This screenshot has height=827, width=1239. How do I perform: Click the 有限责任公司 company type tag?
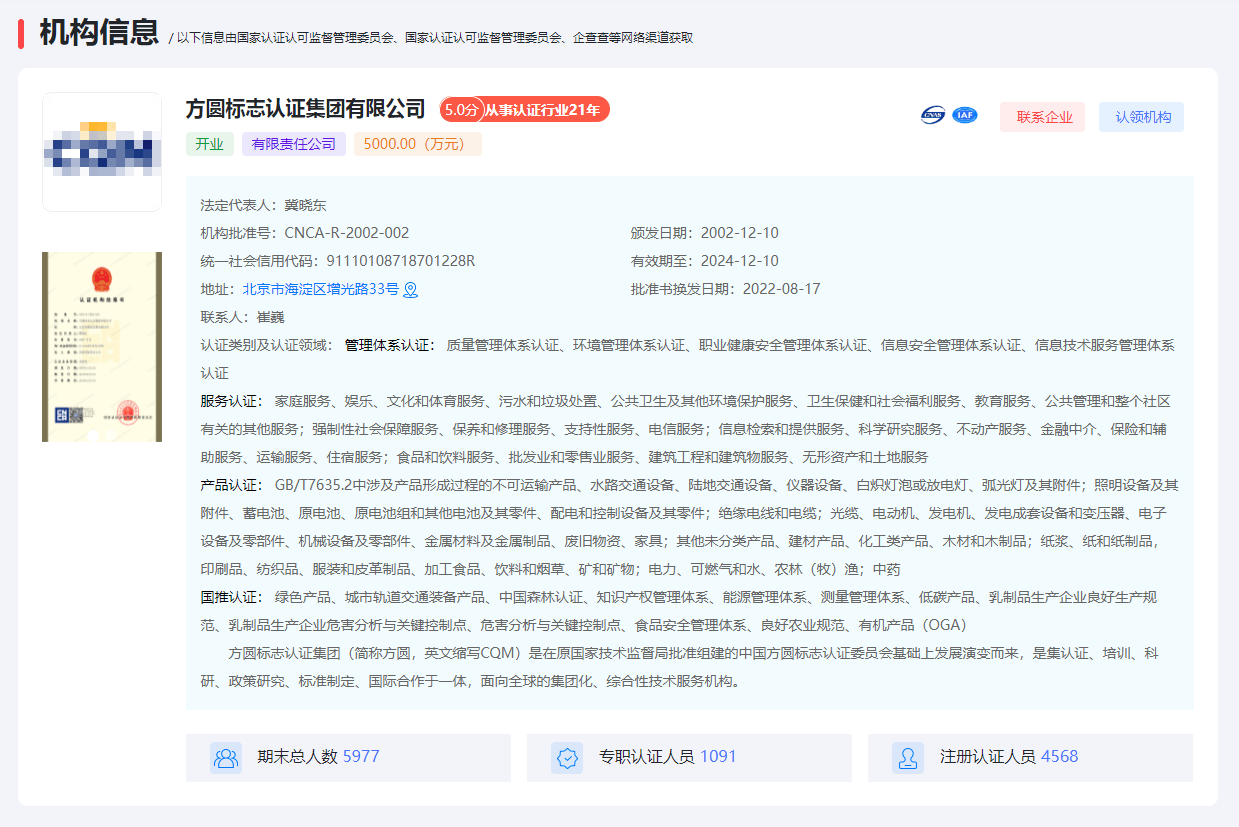[x=294, y=144]
